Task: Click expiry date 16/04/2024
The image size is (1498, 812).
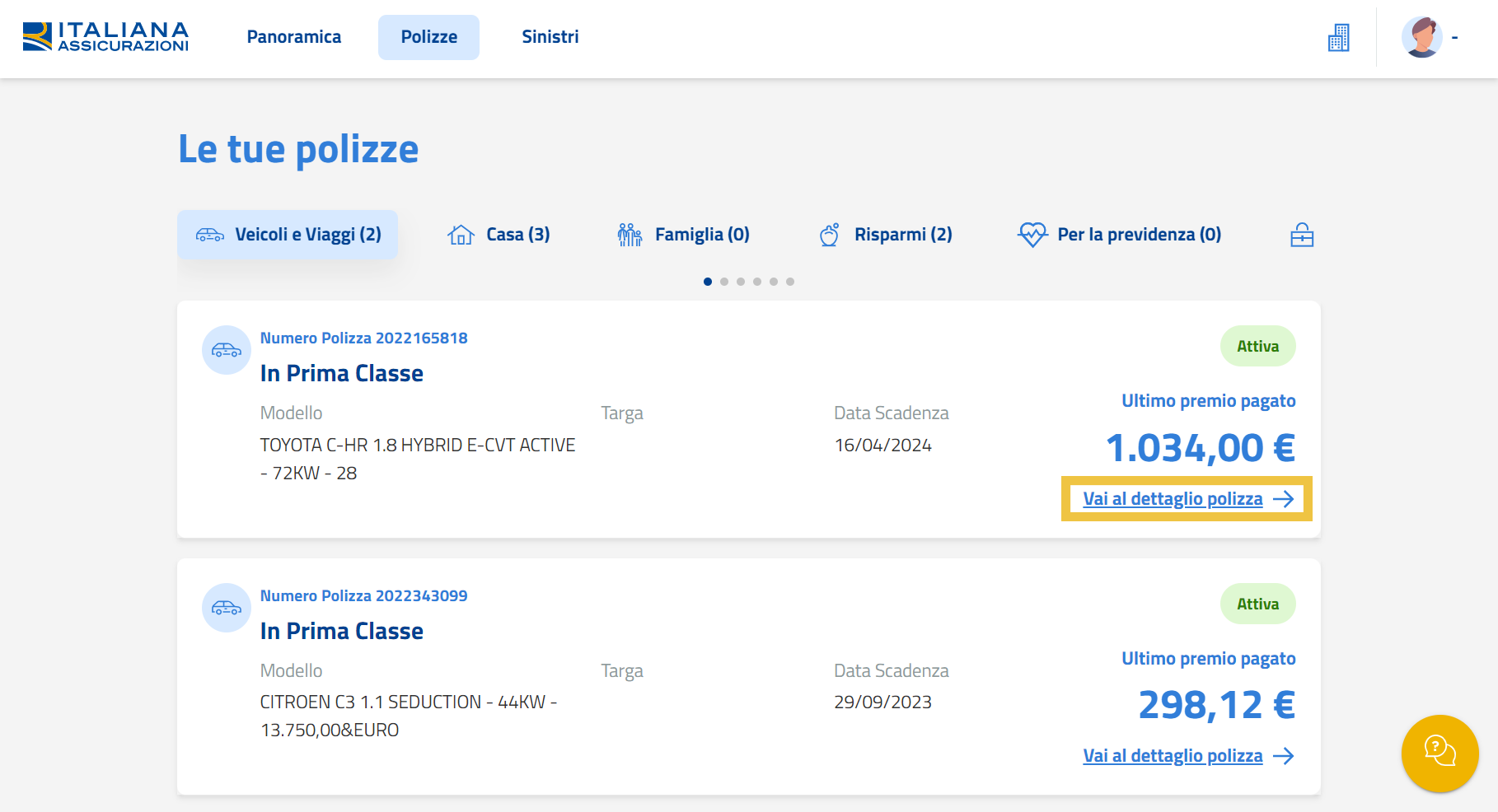Action: pyautogui.click(x=882, y=446)
